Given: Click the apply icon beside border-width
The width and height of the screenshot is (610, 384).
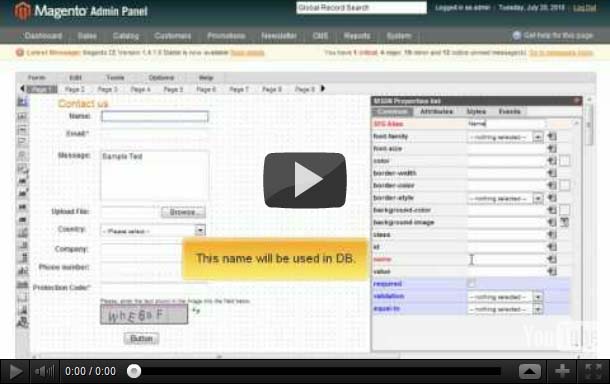Looking at the screenshot, I should pos(552,173).
